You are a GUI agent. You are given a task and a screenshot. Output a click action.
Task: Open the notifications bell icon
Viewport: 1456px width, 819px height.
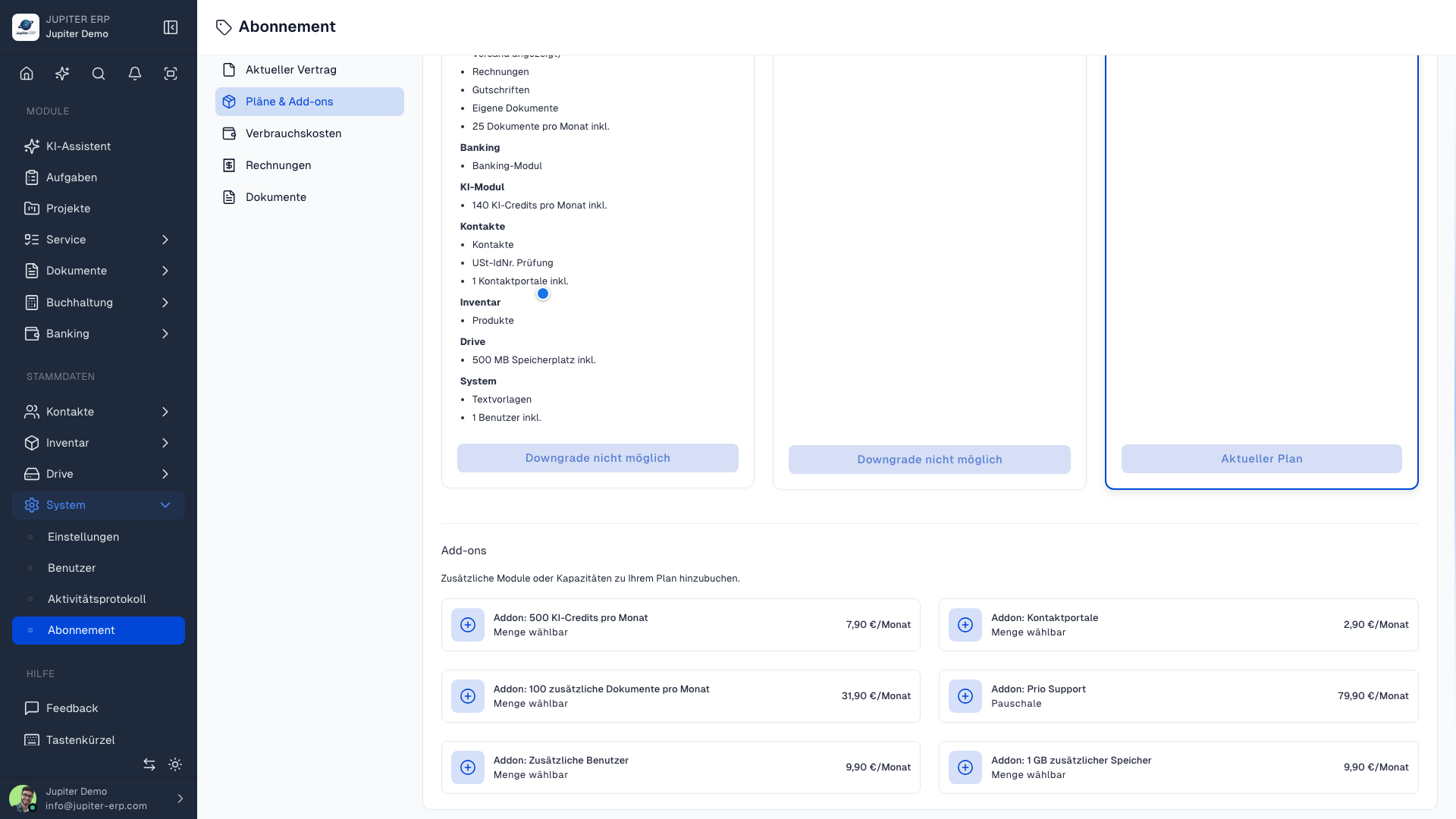[135, 74]
